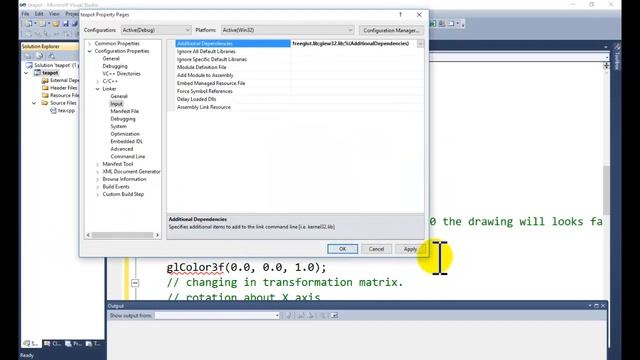
Task: Click New Project icon in main toolbar
Action: [x=29, y=24]
